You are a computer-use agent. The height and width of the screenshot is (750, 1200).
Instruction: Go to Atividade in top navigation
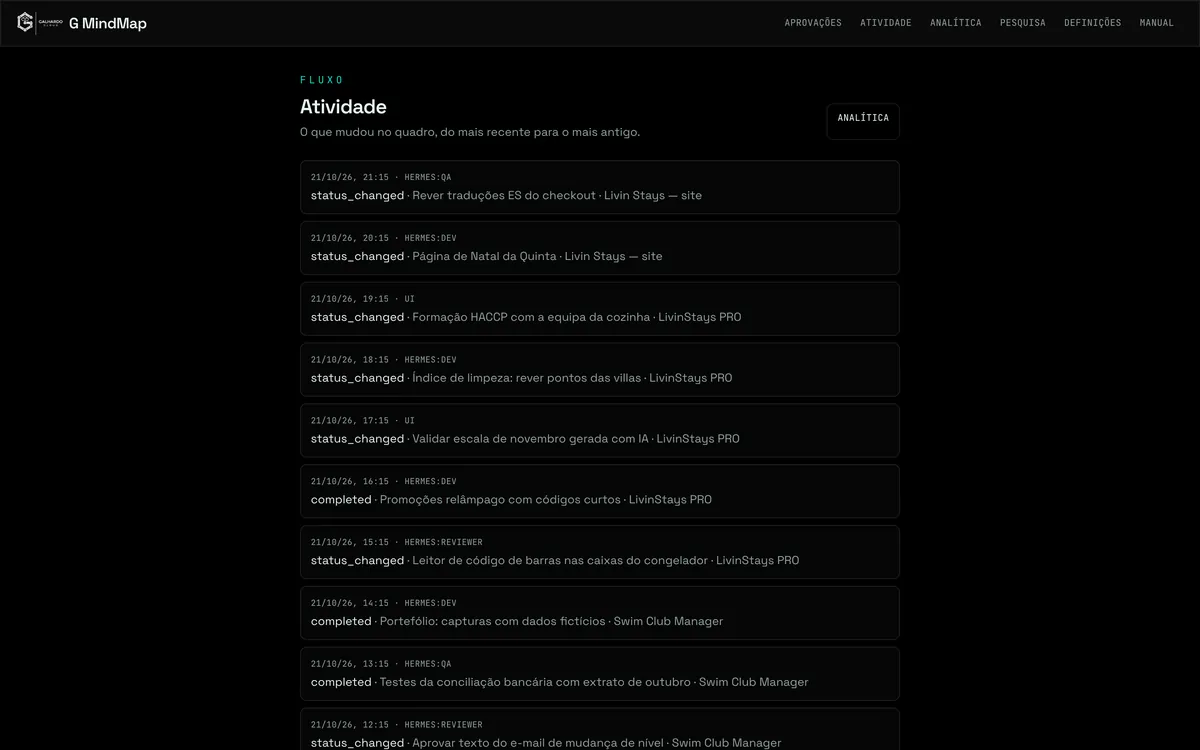pyautogui.click(x=886, y=23)
